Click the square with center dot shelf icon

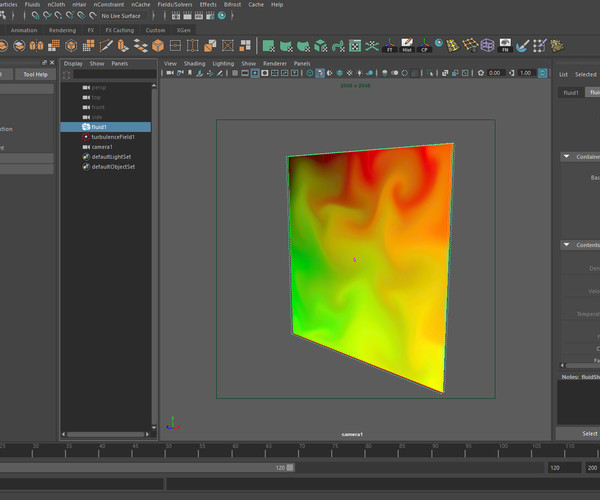175,46
